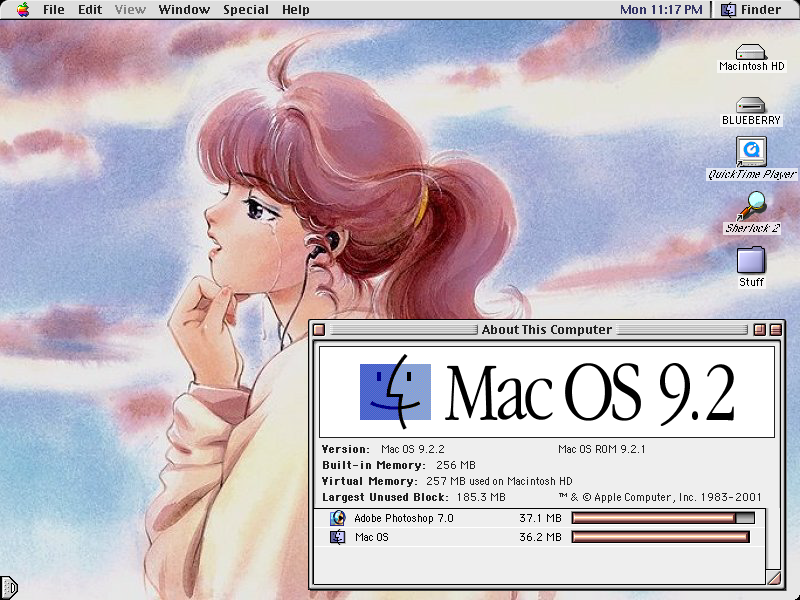The height and width of the screenshot is (600, 800).
Task: Click Adobe Photoshop 7.0 memory usage bar
Action: pos(663,518)
